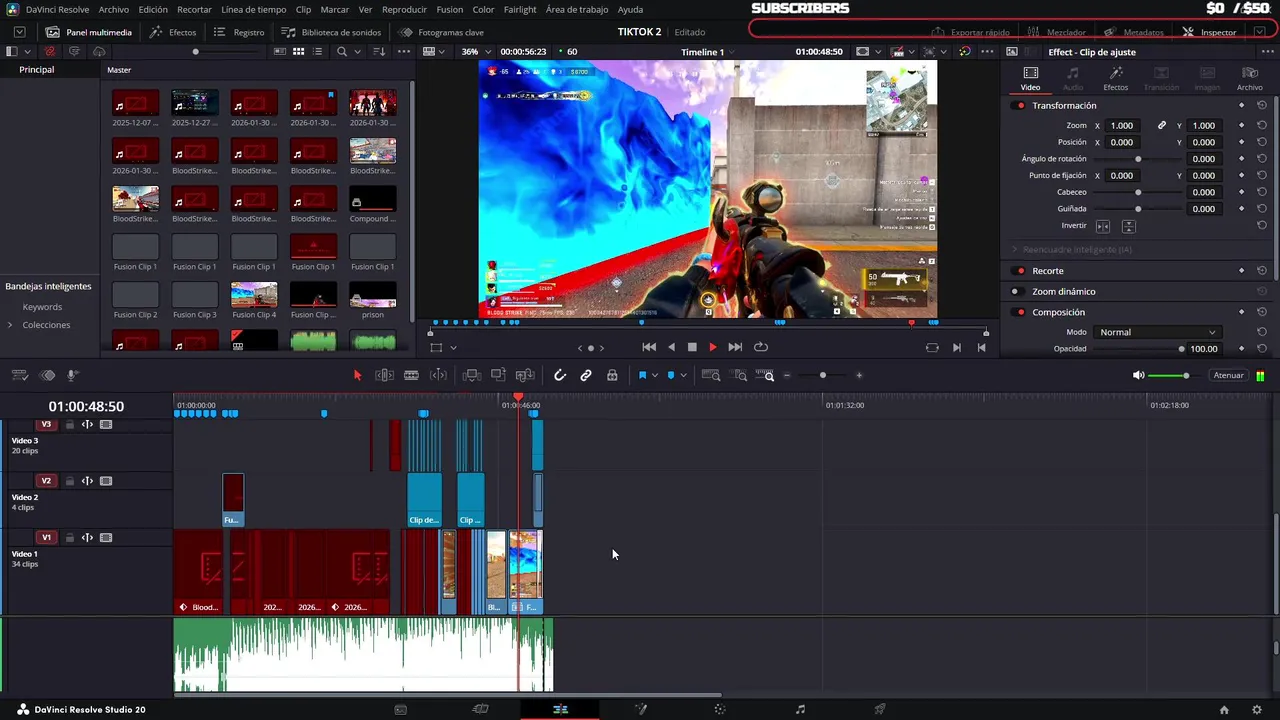Open the Color menu
This screenshot has height=720, width=1280.
pos(483,9)
